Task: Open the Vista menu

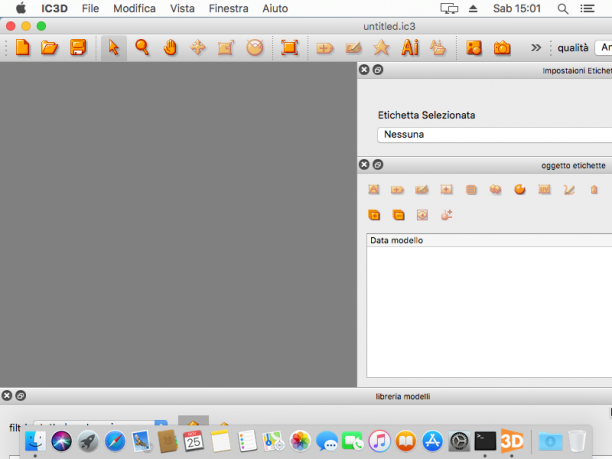Action: point(182,8)
